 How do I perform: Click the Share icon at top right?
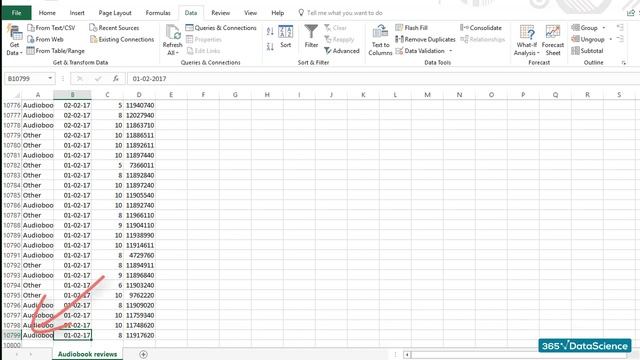[631, 13]
